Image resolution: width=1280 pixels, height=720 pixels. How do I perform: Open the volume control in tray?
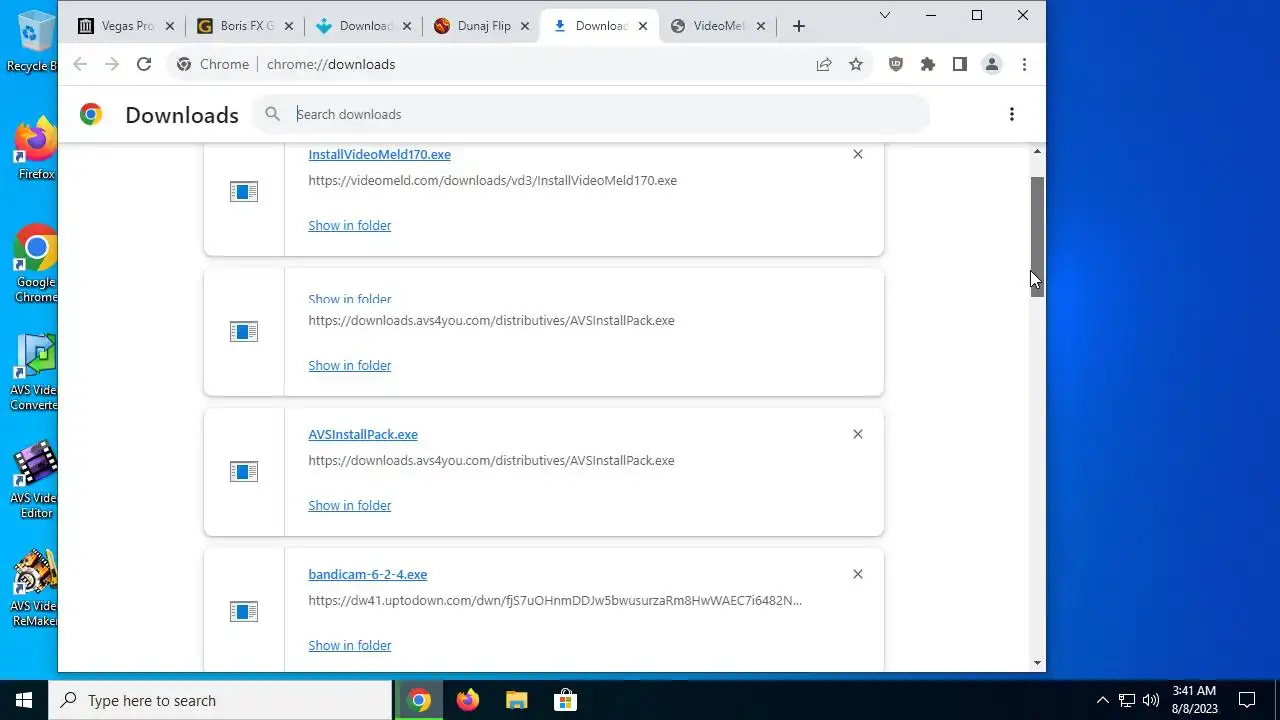point(1151,700)
